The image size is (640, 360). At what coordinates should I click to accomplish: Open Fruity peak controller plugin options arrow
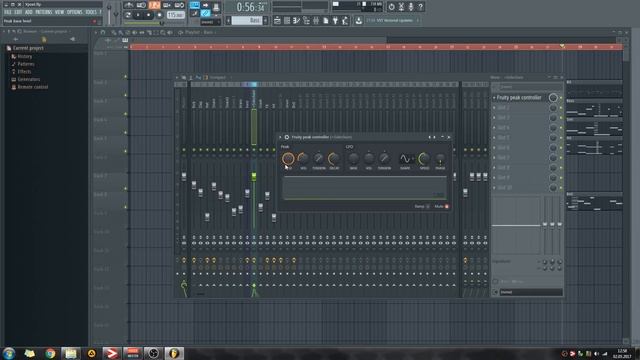tap(280, 138)
